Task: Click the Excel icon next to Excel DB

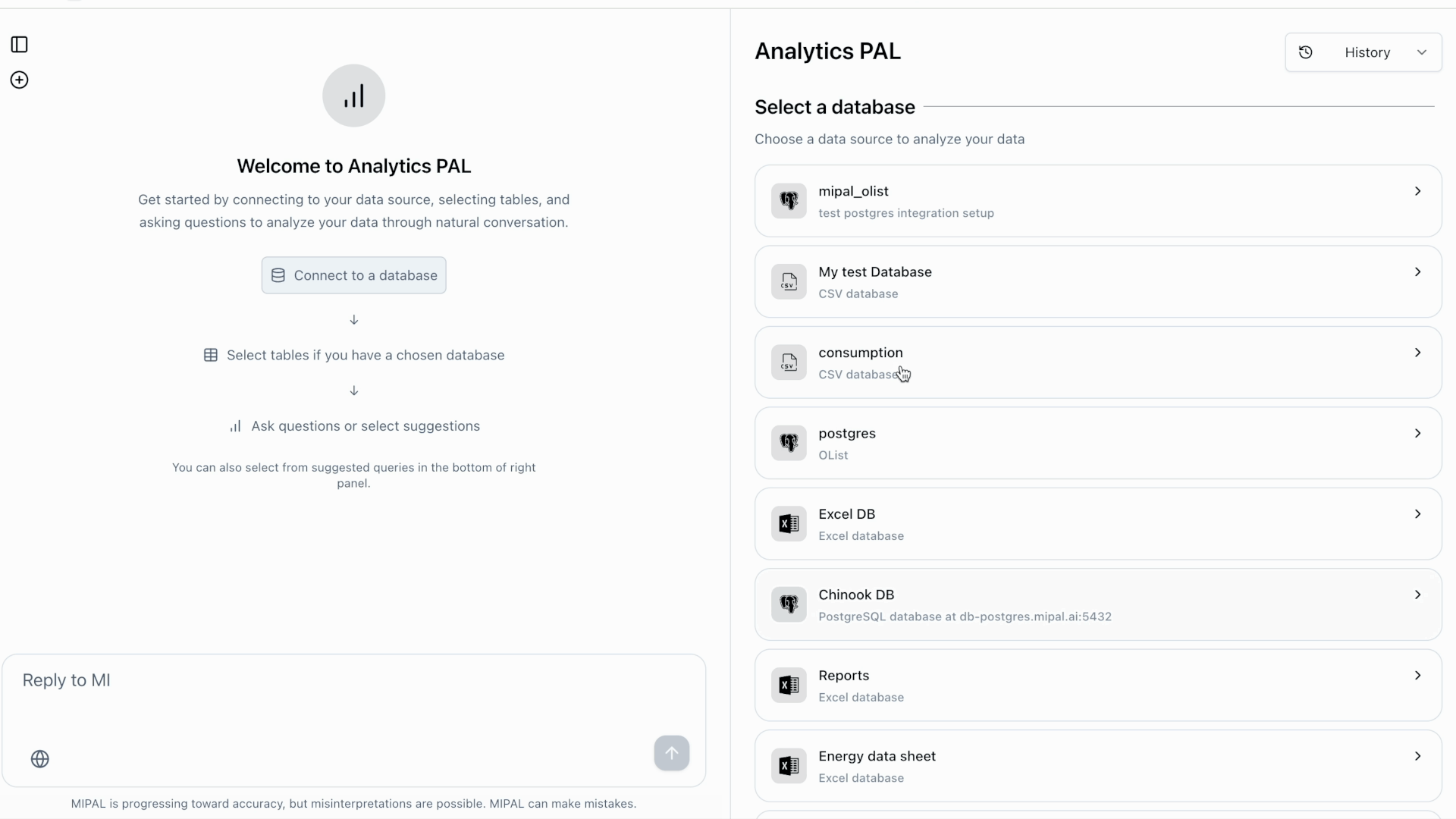Action: tap(788, 523)
